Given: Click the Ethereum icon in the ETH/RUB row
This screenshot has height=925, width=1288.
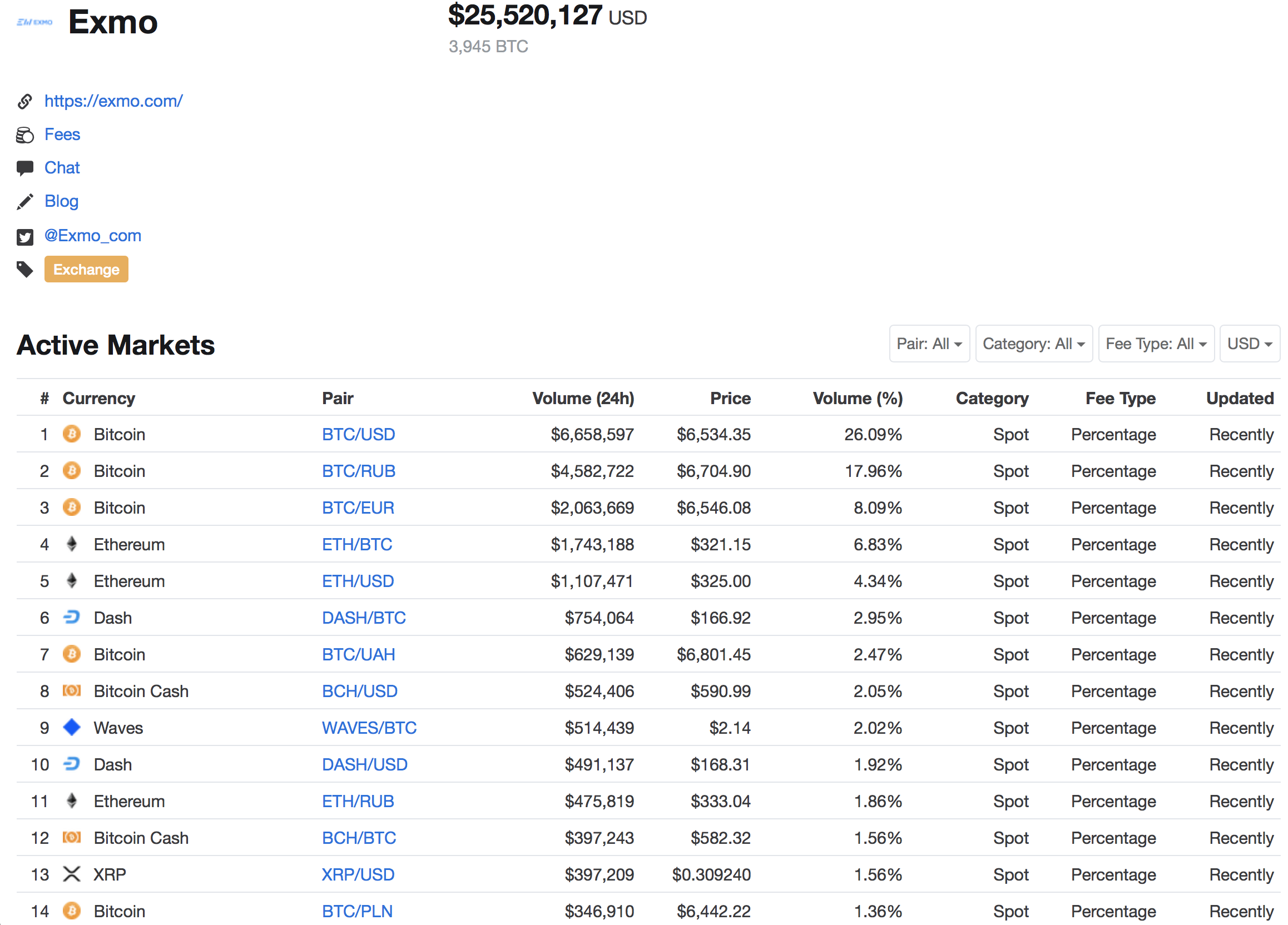Looking at the screenshot, I should coord(72,800).
